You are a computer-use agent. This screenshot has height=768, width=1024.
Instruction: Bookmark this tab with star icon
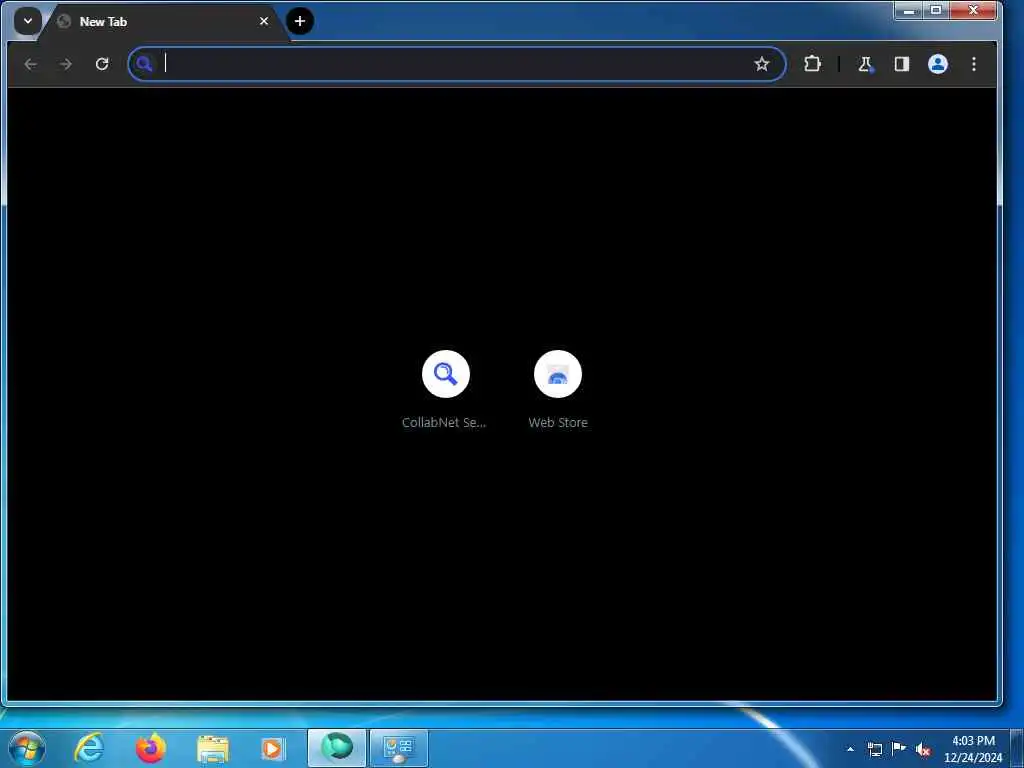(x=761, y=64)
